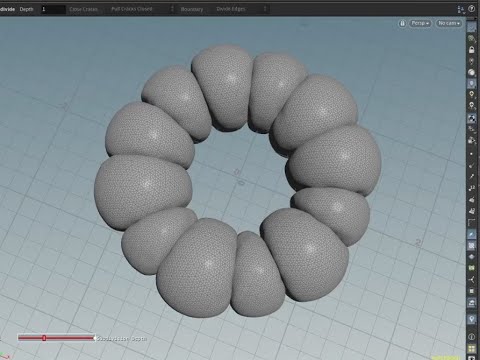This screenshot has height=360, width=480.
Task: Click the icon left of the help question mark
Action: pos(461,9)
